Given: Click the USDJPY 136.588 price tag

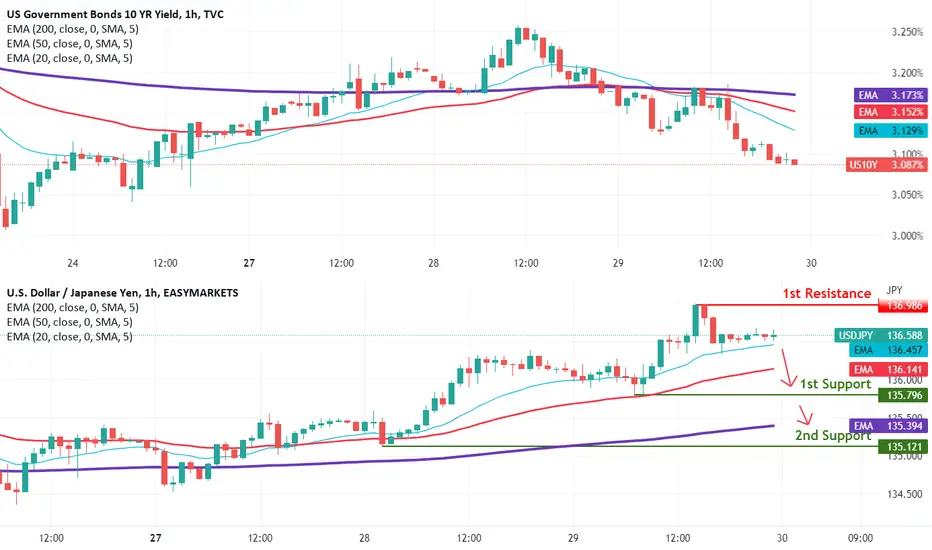Looking at the screenshot, I should click(881, 335).
